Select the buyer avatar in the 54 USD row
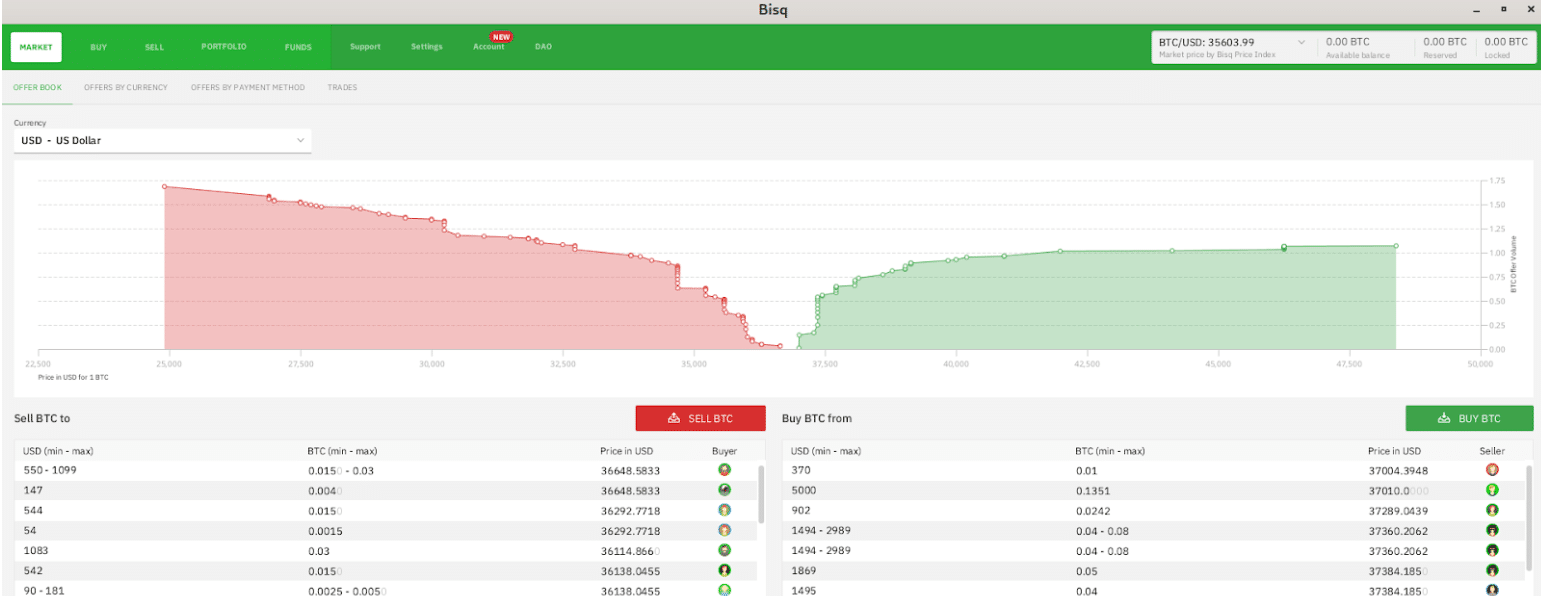1541x596 pixels. tap(724, 530)
